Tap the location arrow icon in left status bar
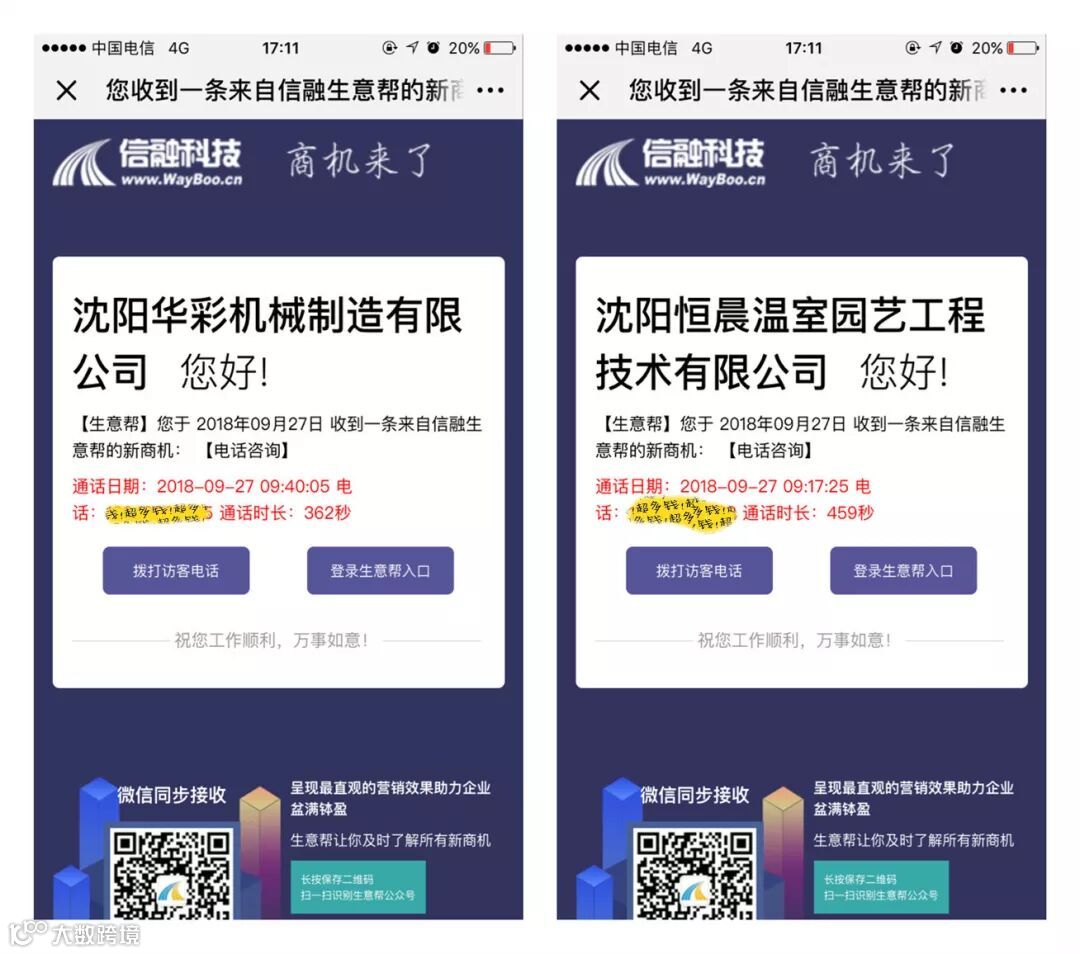The width and height of the screenshot is (1080, 954). (x=412, y=48)
